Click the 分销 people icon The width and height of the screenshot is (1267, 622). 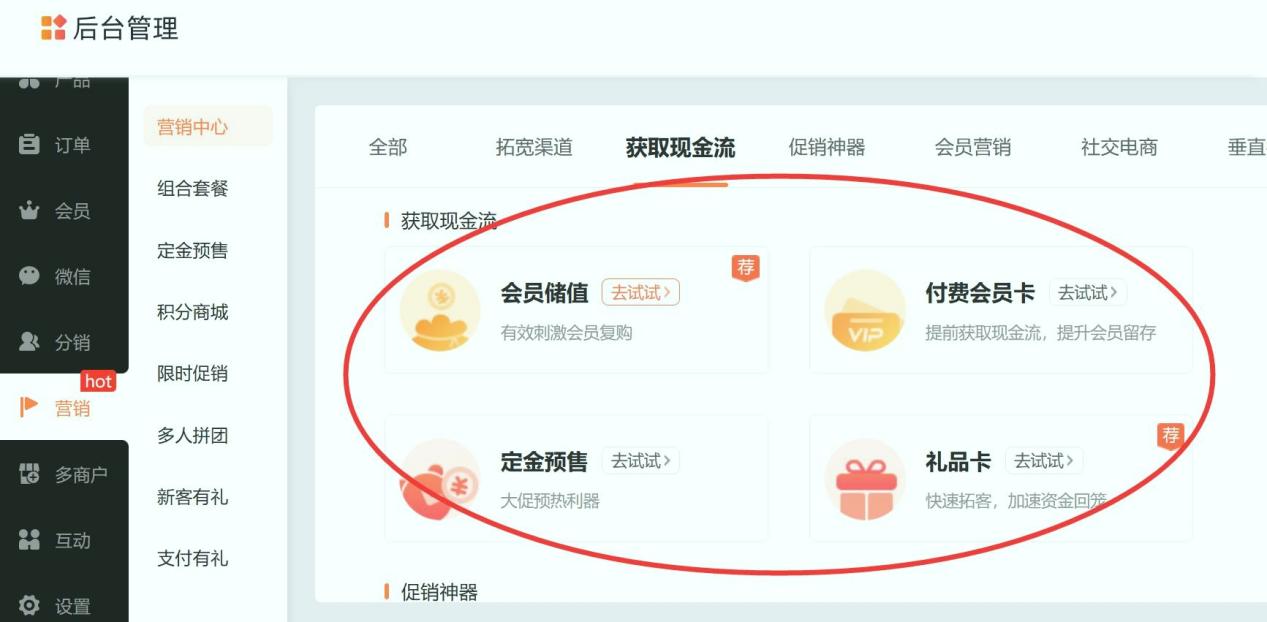tap(30, 342)
